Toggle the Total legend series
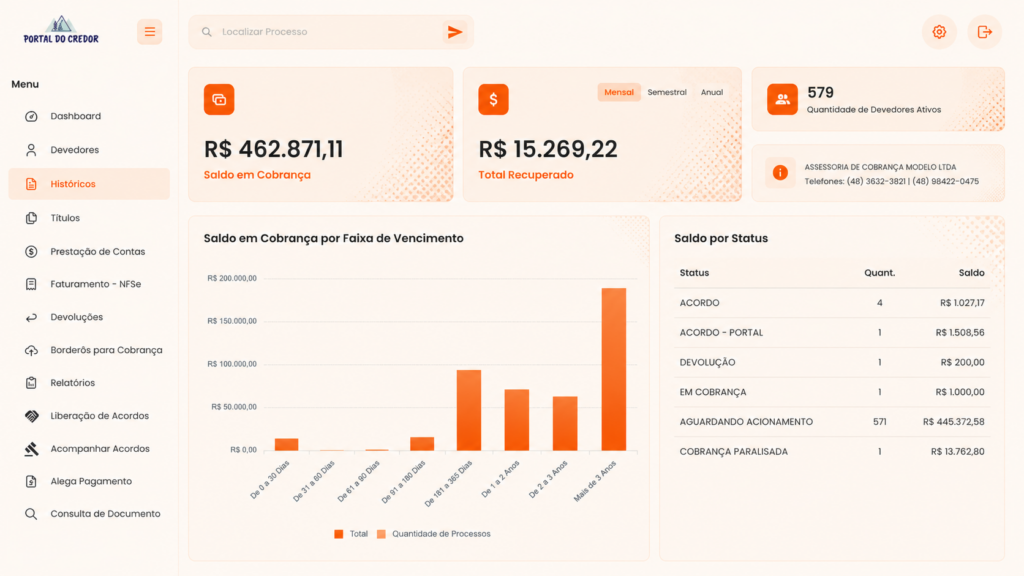The height and width of the screenshot is (576, 1024). click(351, 534)
